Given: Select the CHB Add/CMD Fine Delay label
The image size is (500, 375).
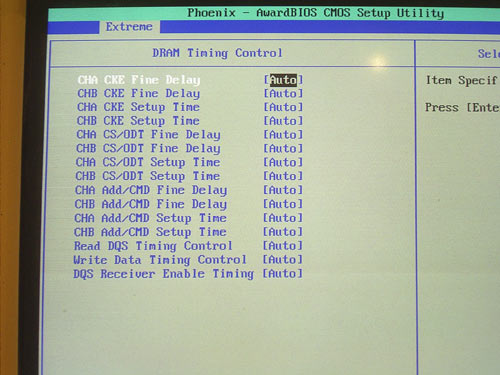Looking at the screenshot, I should (151, 204).
